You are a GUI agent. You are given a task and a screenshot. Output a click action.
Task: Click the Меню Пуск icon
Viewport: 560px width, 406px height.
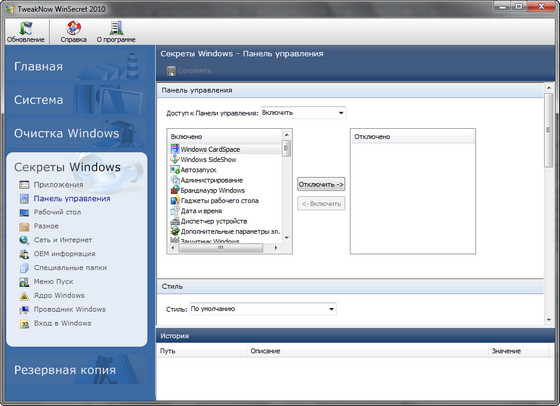[x=24, y=282]
